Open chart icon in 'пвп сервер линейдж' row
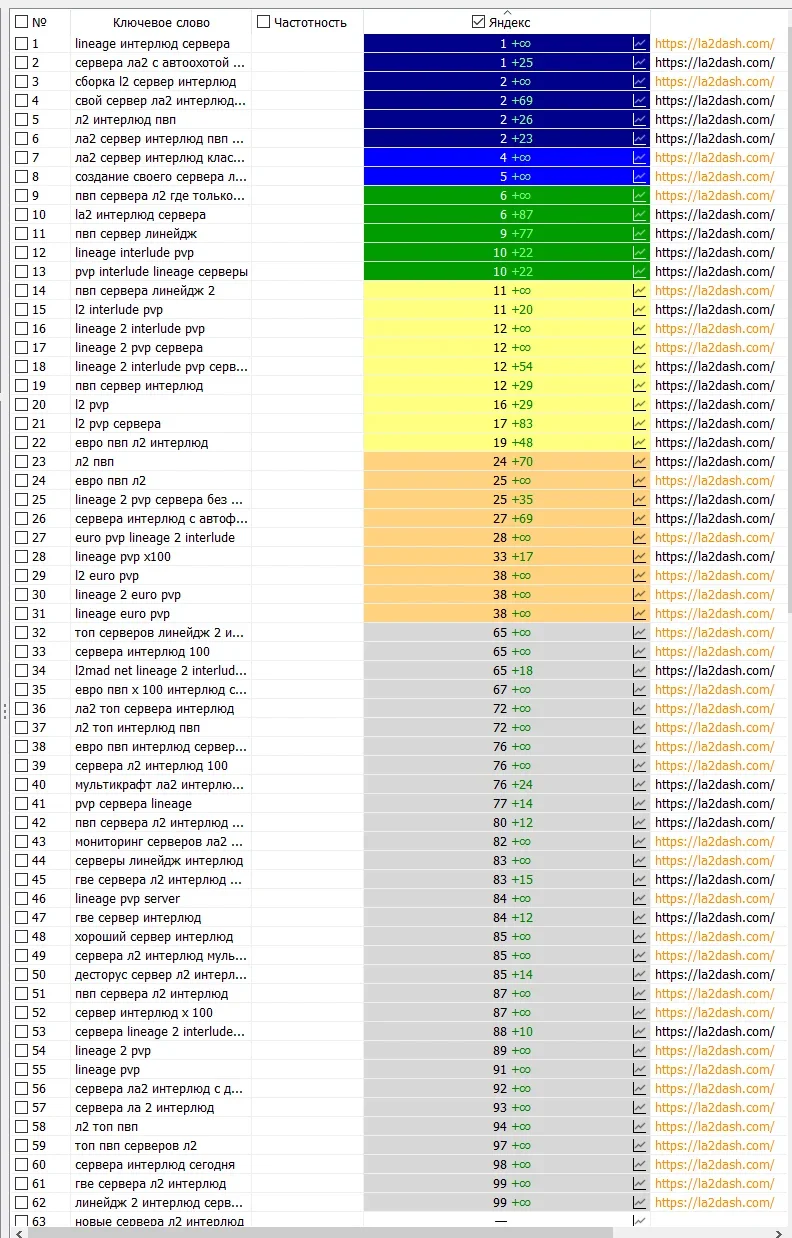The height and width of the screenshot is (1238, 792). click(x=640, y=233)
